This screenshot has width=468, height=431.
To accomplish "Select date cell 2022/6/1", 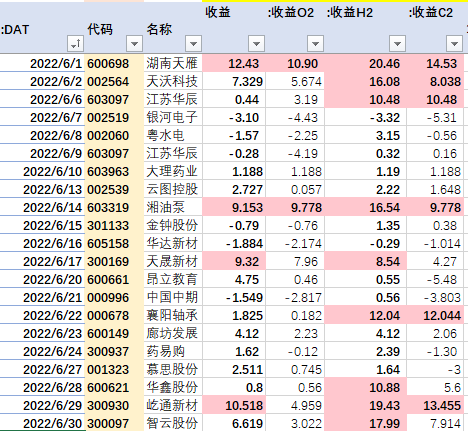I will (42, 63).
